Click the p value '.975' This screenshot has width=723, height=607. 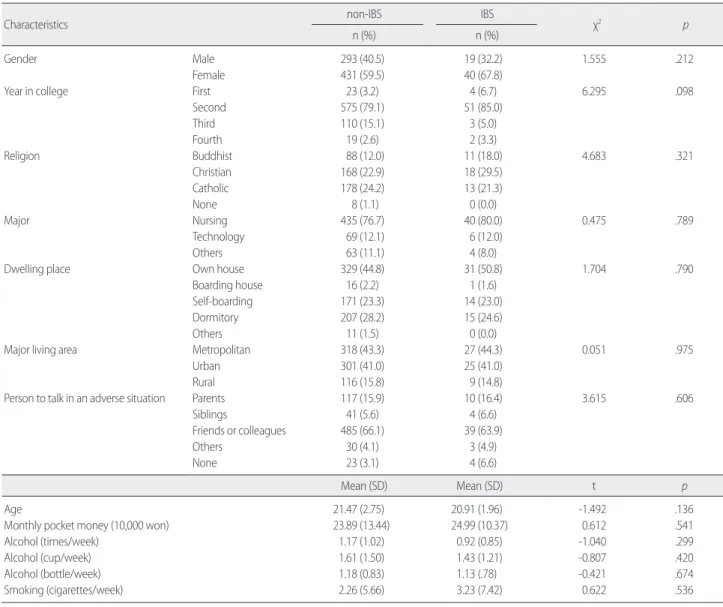coord(683,350)
